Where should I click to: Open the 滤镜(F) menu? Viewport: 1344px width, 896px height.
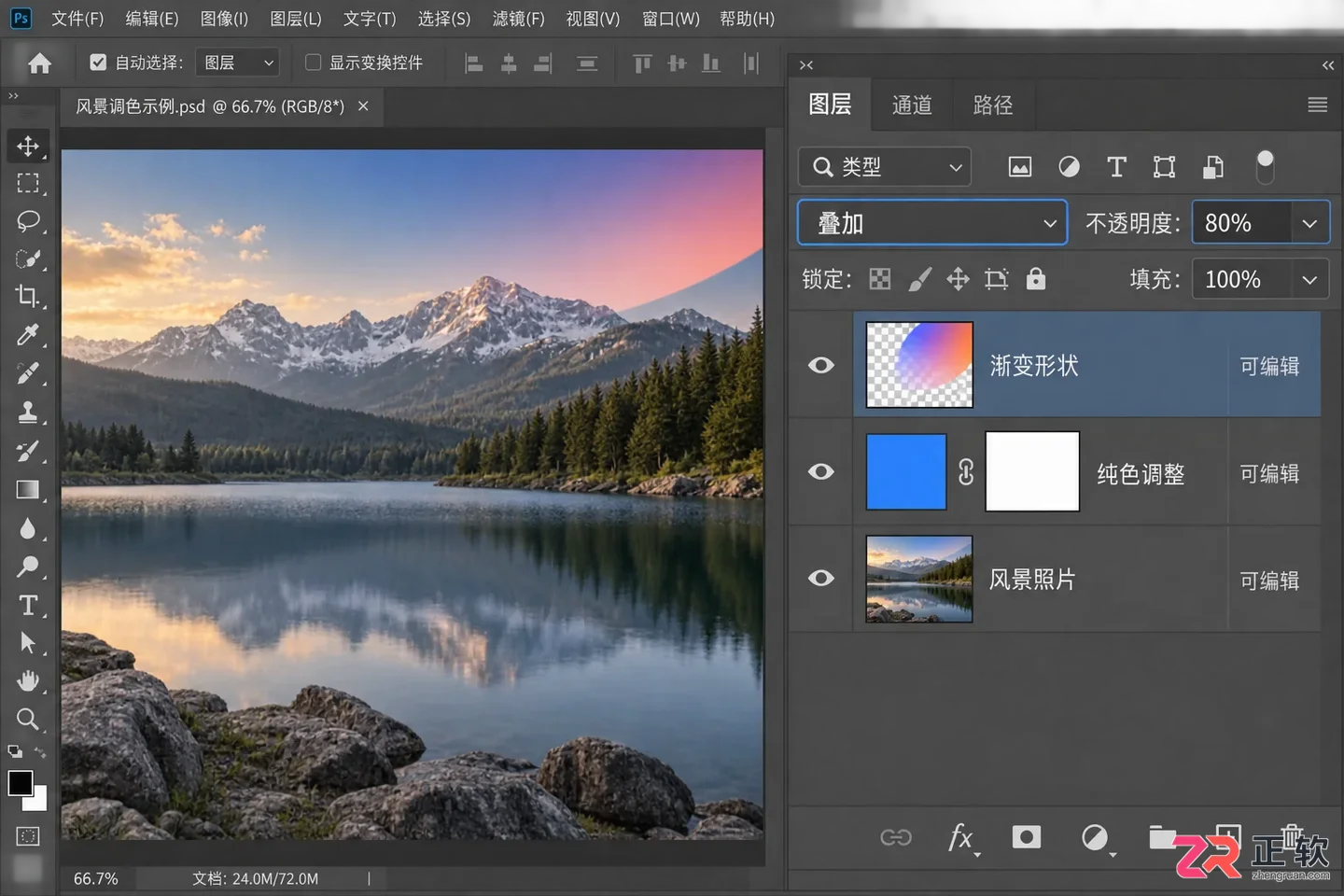(518, 19)
